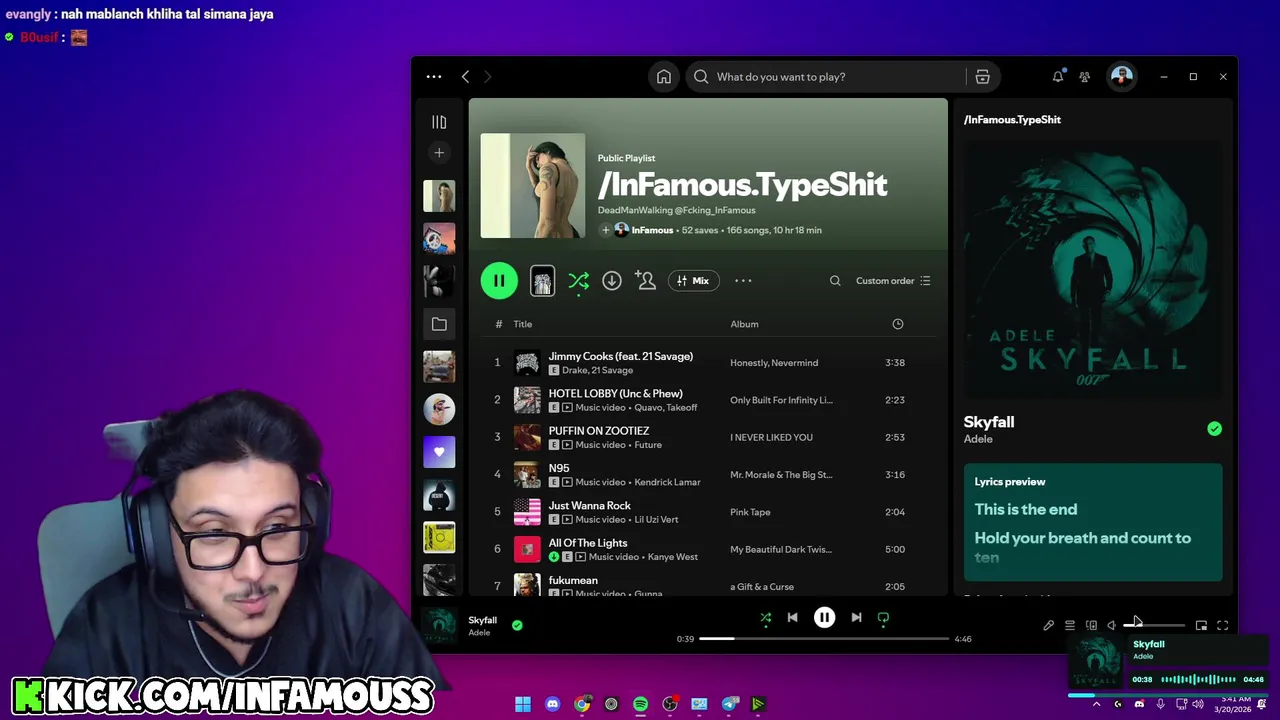Open Connect to a device icon
Image resolution: width=1280 pixels, height=720 pixels.
point(1091,626)
